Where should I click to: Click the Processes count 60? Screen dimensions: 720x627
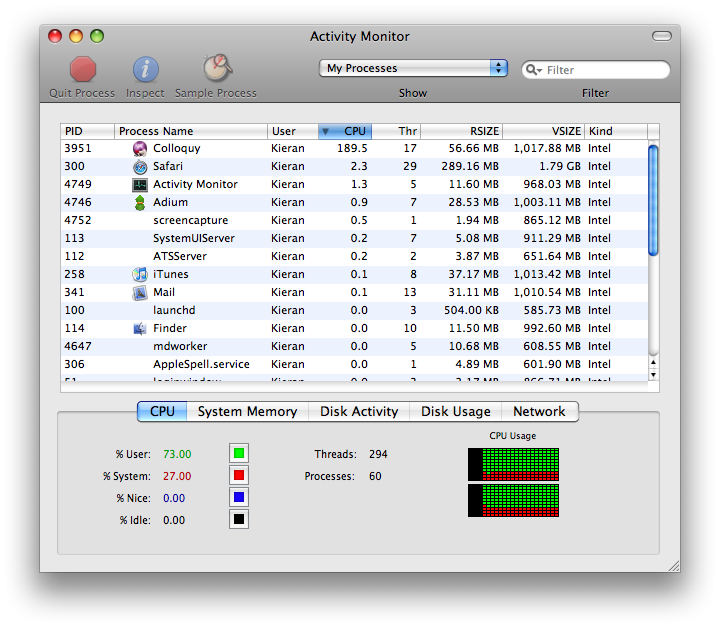tap(375, 476)
